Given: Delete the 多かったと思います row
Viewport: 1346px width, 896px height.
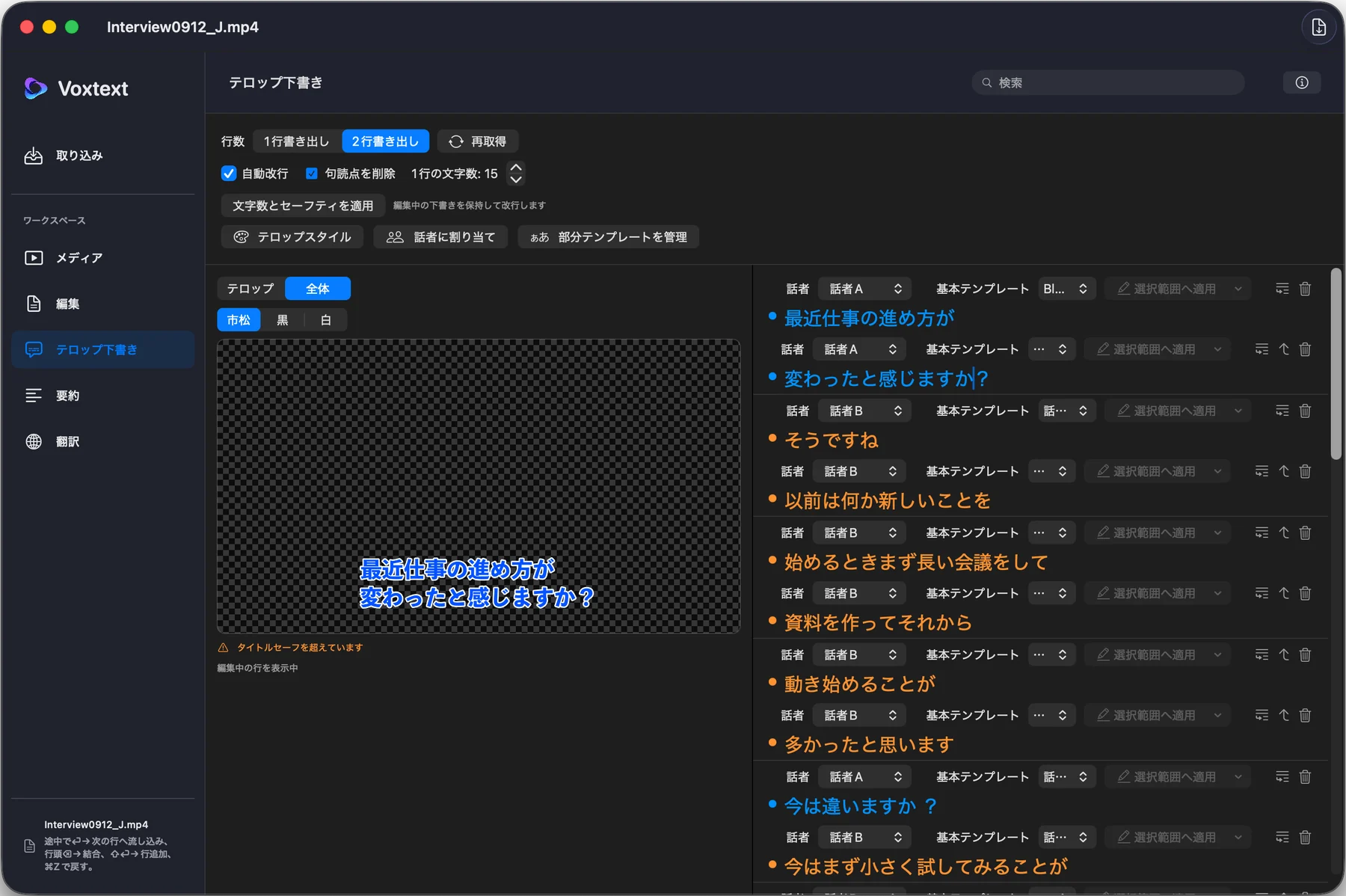Looking at the screenshot, I should coord(1305,715).
